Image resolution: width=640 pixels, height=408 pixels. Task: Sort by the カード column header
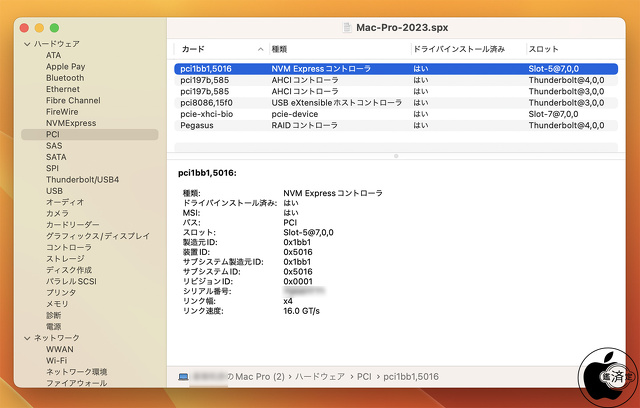pyautogui.click(x=193, y=49)
